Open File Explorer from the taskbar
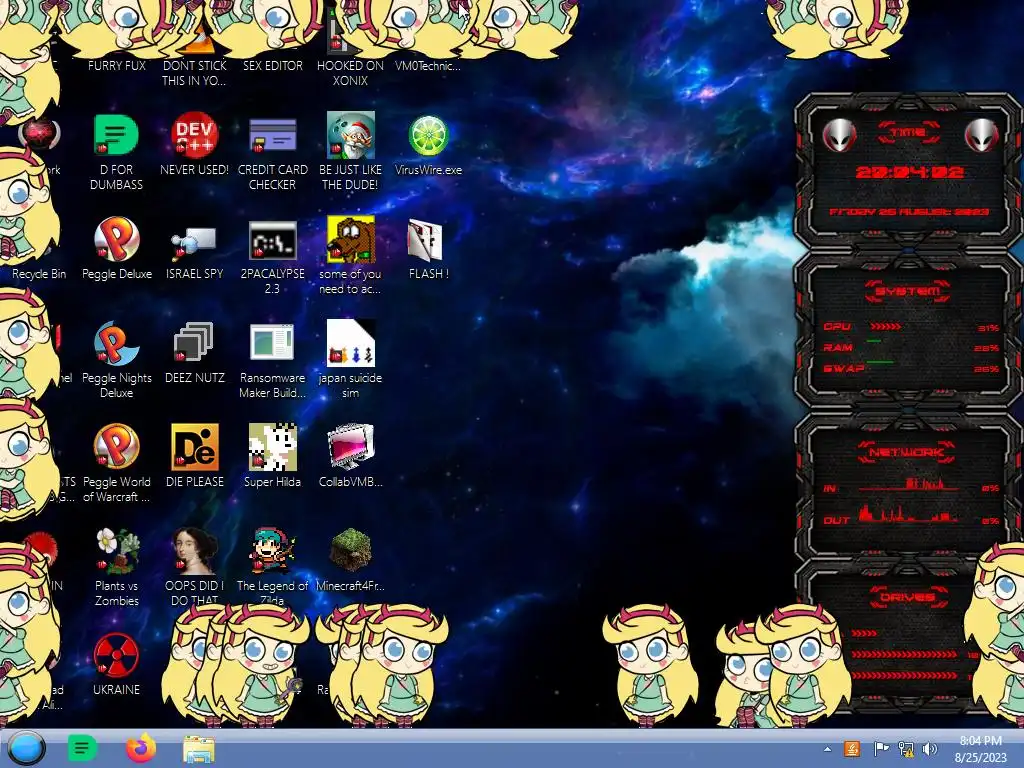The image size is (1024, 768). [x=199, y=749]
